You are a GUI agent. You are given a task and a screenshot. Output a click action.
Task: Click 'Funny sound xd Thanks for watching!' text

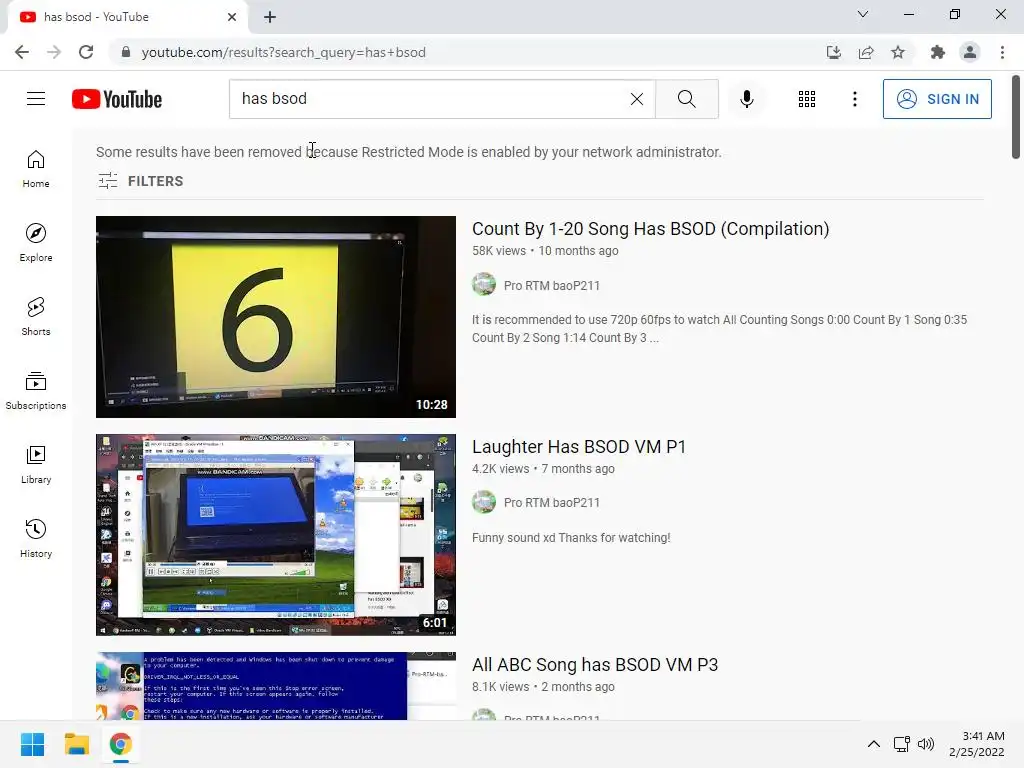571,537
